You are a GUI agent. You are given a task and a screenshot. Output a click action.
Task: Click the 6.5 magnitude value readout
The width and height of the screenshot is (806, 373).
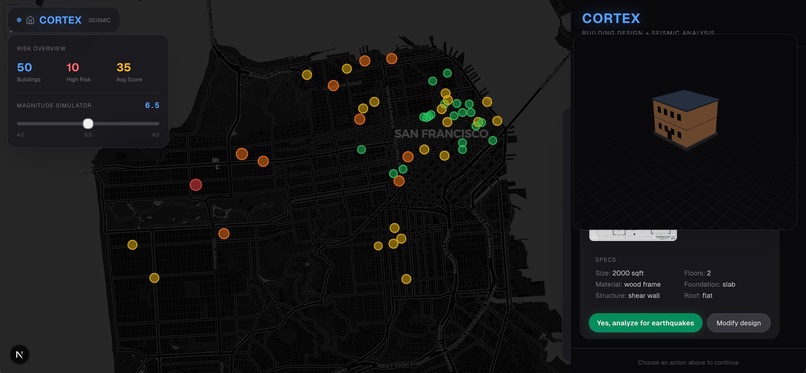pyautogui.click(x=152, y=105)
